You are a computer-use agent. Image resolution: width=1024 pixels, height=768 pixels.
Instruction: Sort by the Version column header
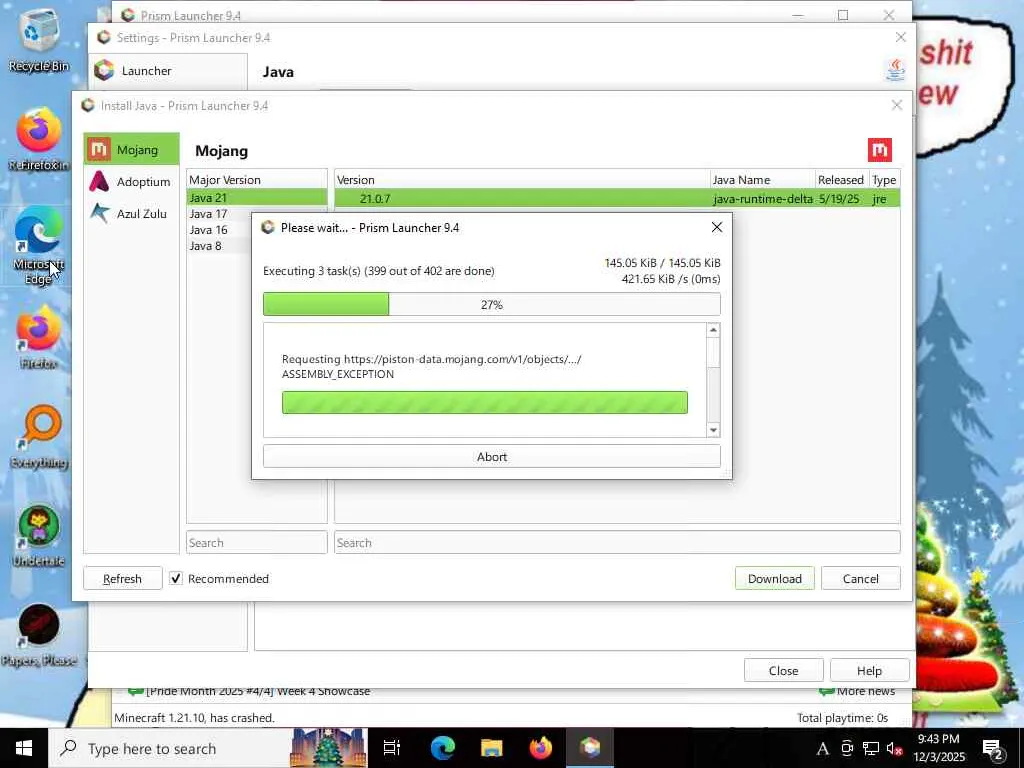[522, 180]
